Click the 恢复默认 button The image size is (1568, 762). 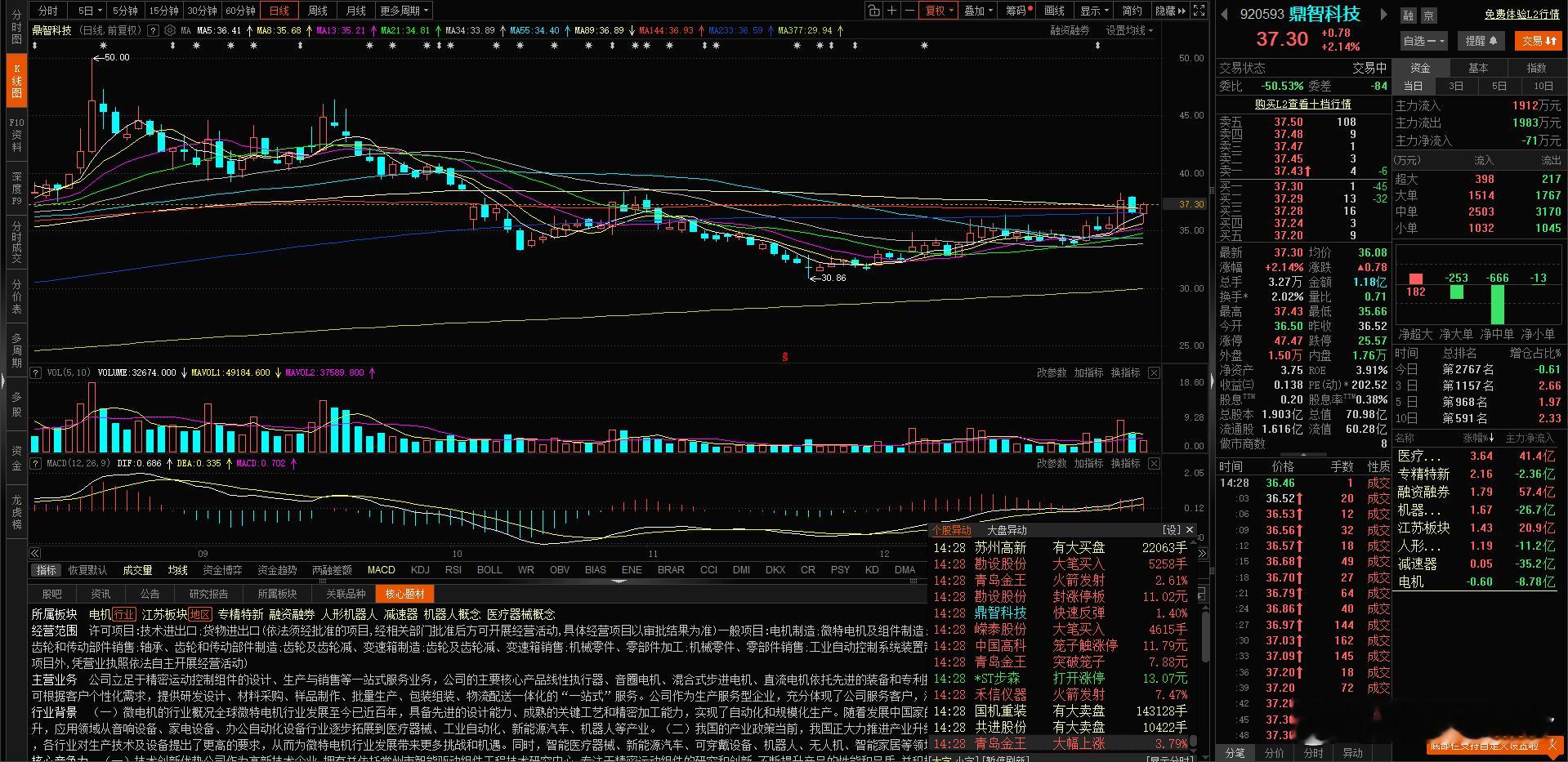point(87,570)
